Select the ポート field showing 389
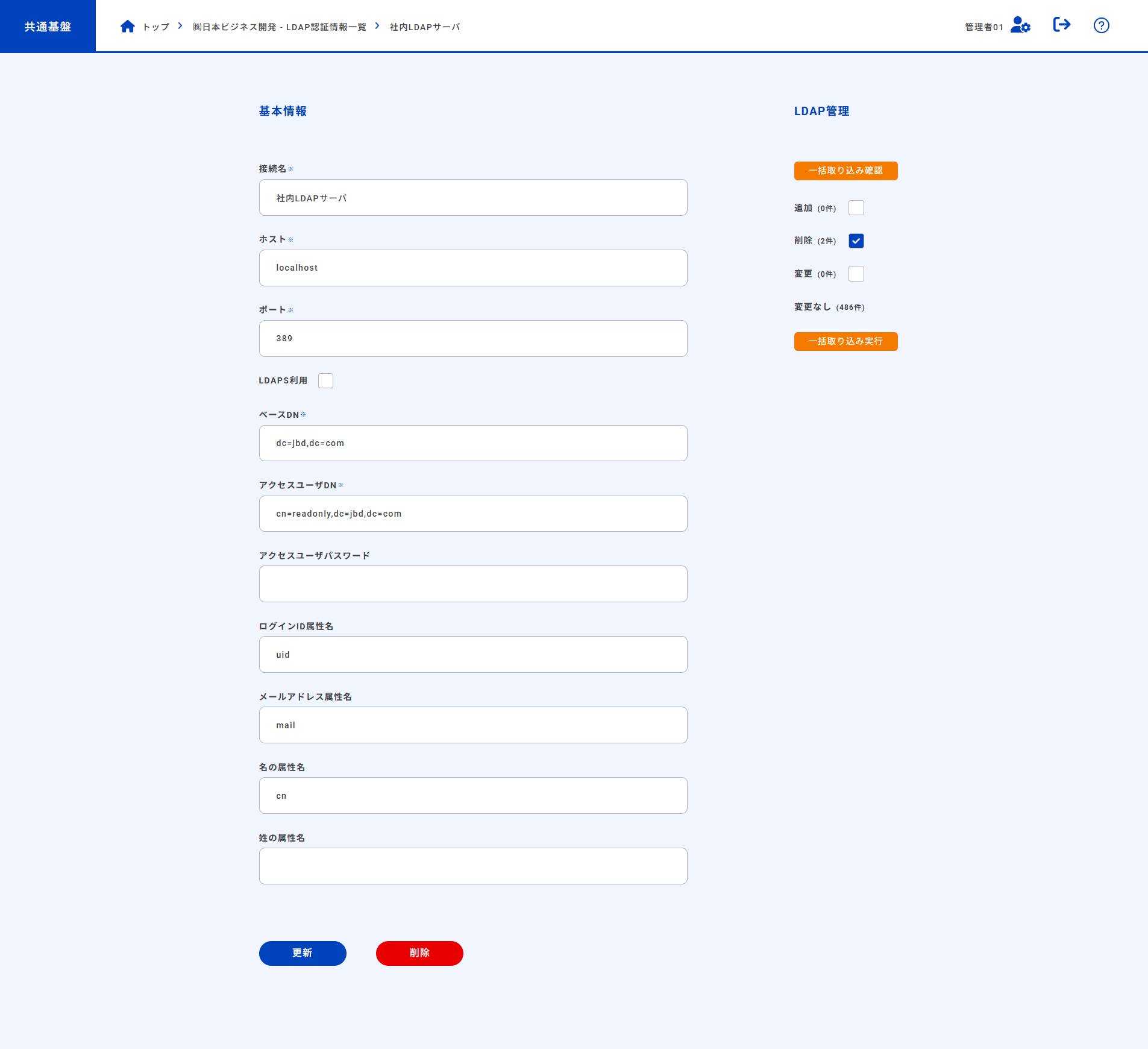 (473, 339)
